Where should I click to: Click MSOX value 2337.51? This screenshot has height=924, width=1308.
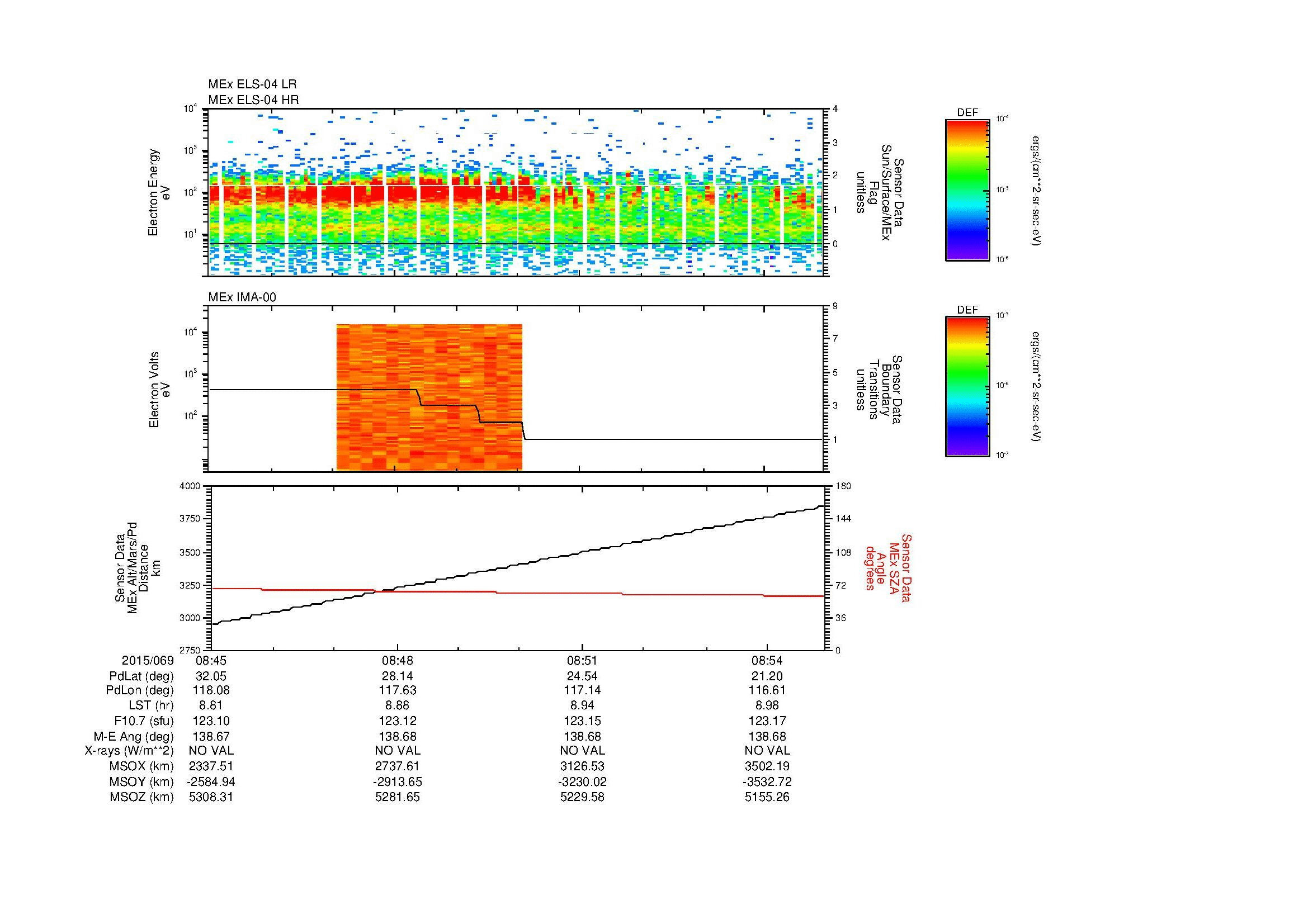pyautogui.click(x=211, y=767)
